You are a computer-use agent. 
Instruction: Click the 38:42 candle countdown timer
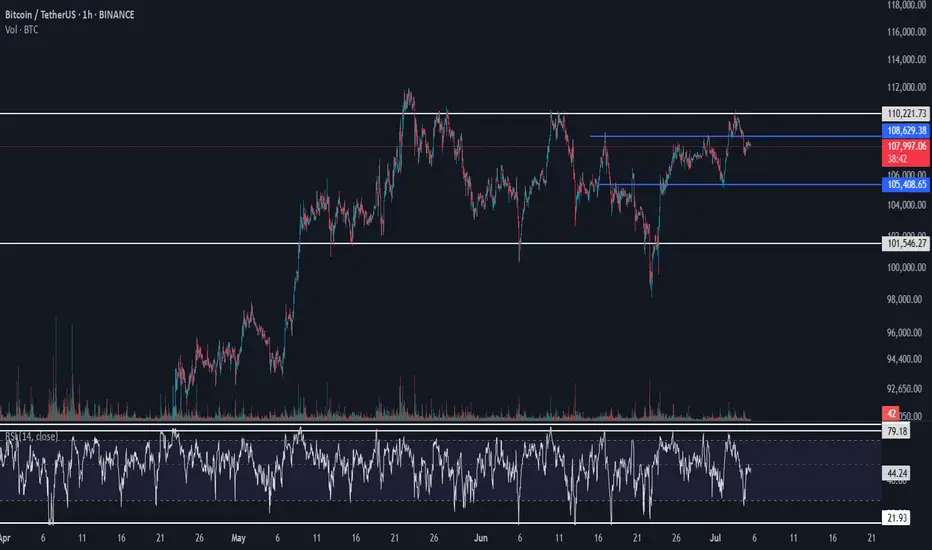click(x=898, y=159)
